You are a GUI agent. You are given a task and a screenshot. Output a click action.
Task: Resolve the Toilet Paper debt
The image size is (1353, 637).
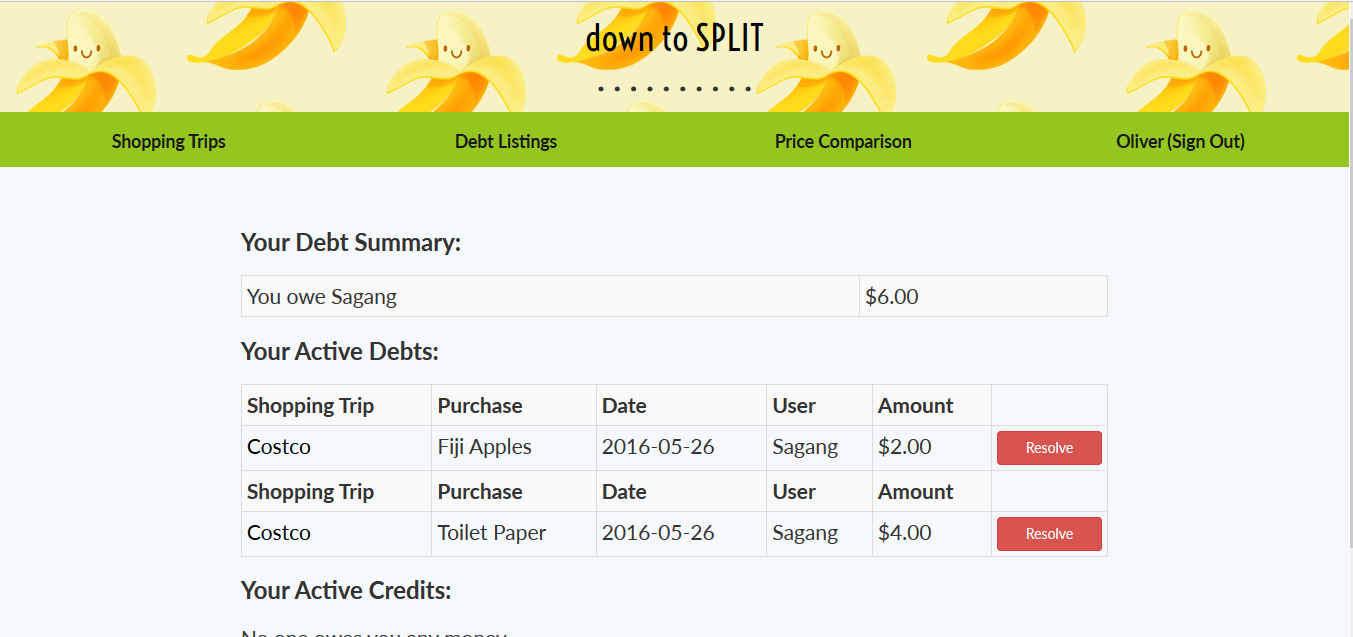[1049, 534]
